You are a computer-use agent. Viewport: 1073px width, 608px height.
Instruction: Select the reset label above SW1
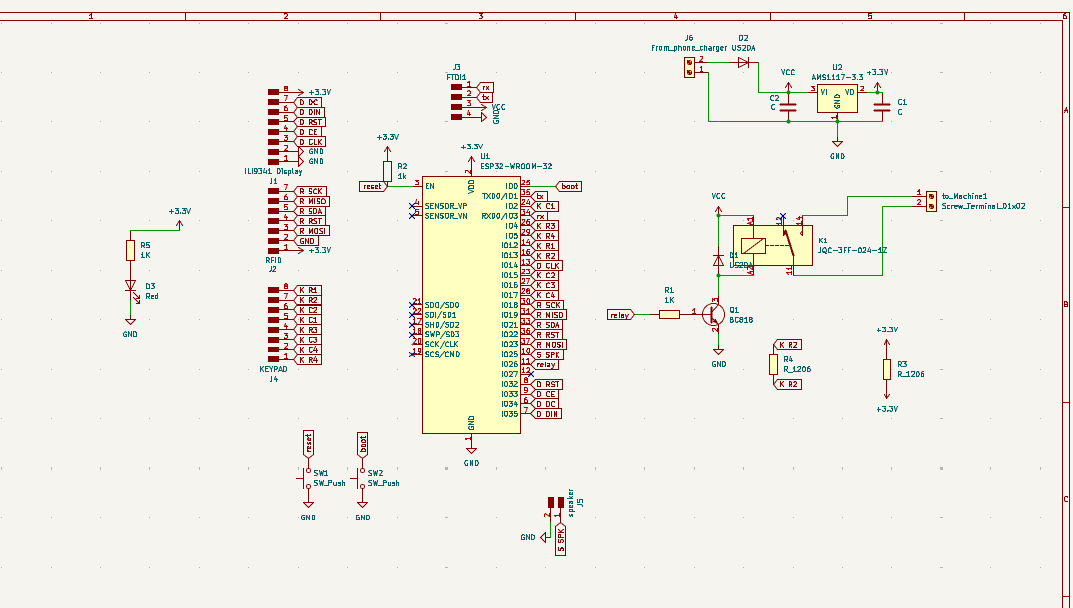(x=308, y=445)
